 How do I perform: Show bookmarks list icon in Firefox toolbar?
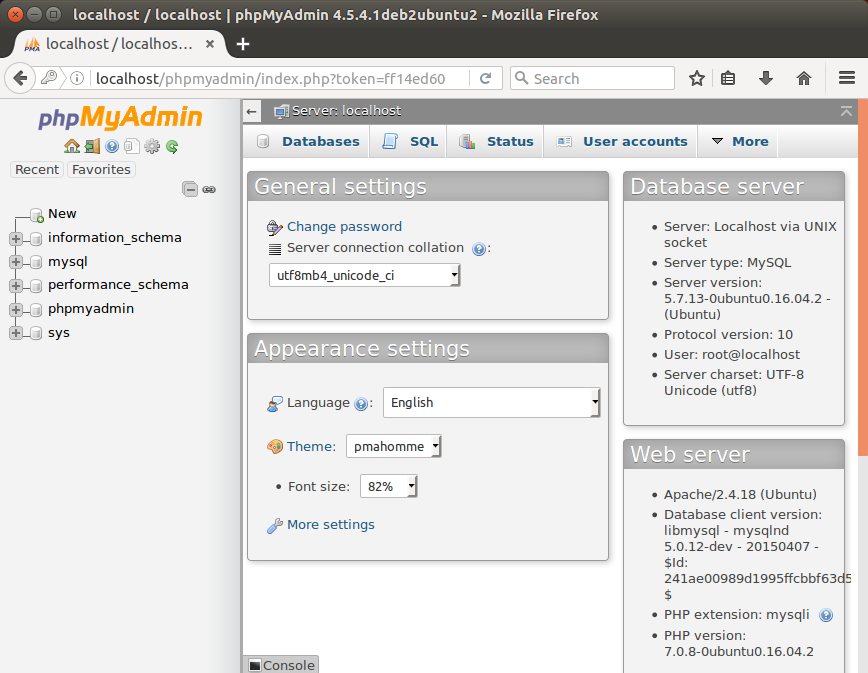[728, 79]
